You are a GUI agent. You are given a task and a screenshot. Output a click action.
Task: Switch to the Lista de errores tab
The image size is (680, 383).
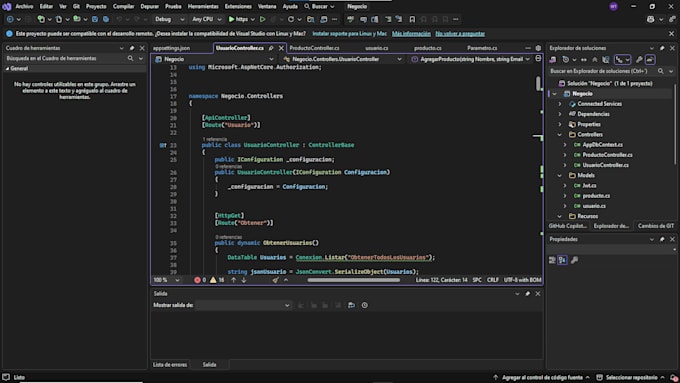click(x=170, y=365)
